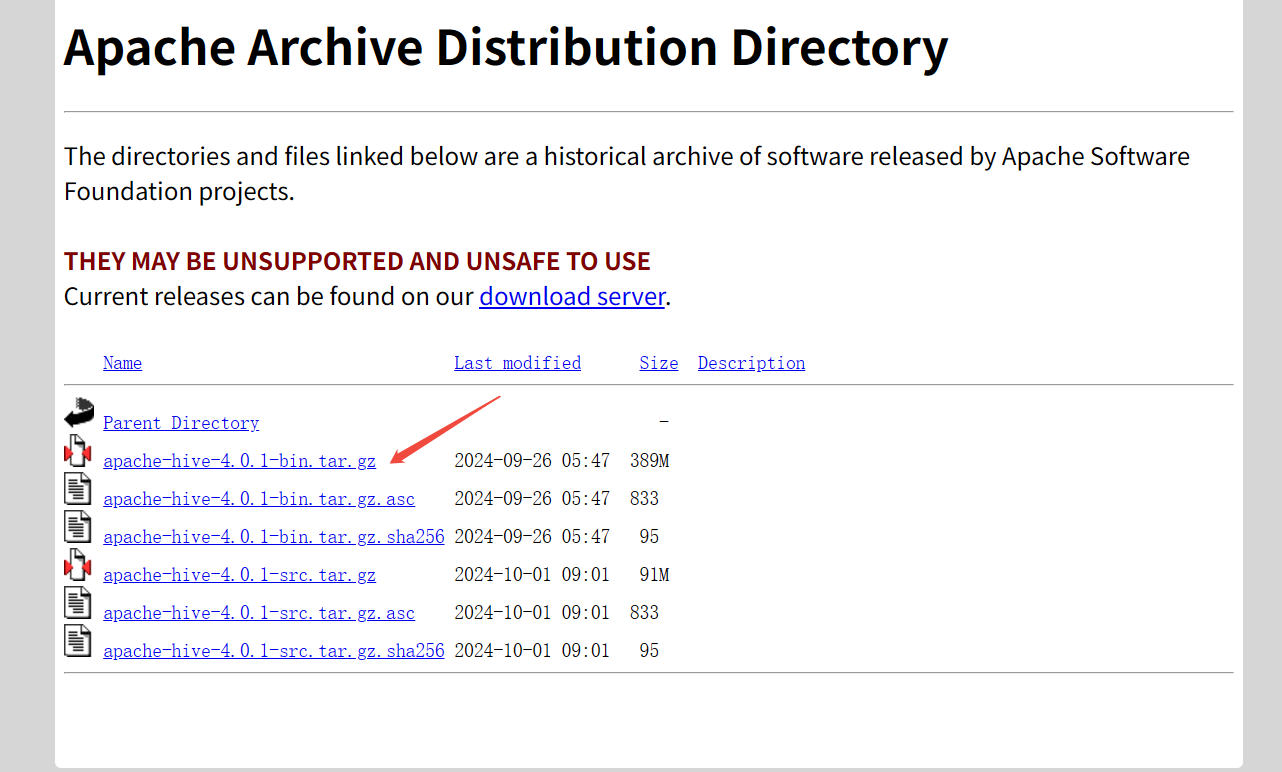Click the archive icon beside apache-hive-4.0.1-src.tar.gz
The width and height of the screenshot is (1282, 772).
tap(78, 565)
